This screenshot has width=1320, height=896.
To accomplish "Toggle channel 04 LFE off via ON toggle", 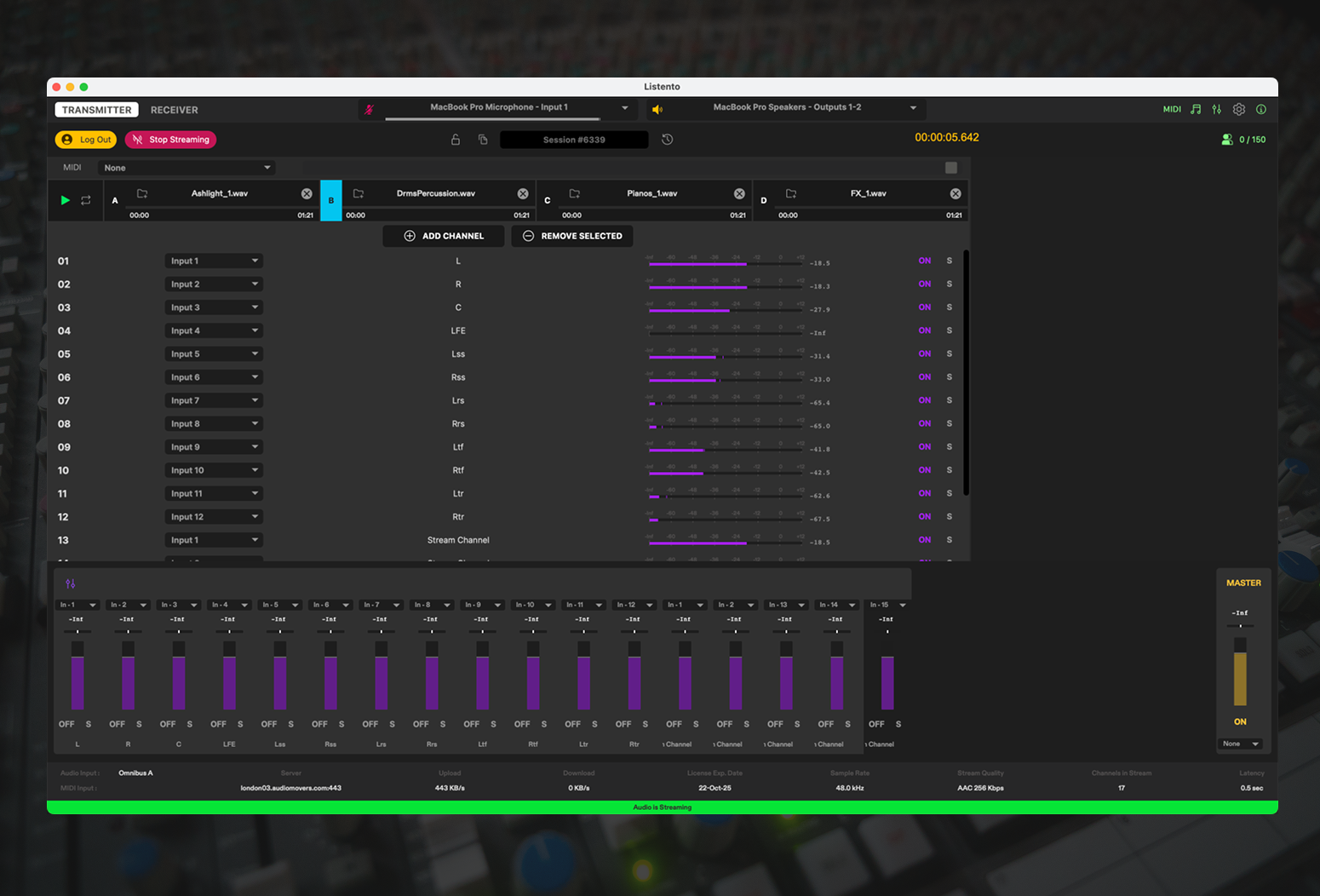I will tap(925, 330).
